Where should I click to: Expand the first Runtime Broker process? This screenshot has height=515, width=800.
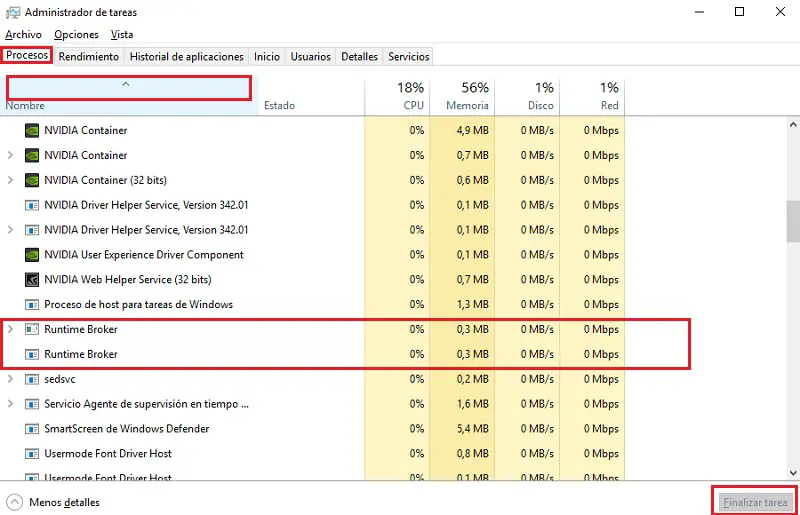(x=11, y=330)
